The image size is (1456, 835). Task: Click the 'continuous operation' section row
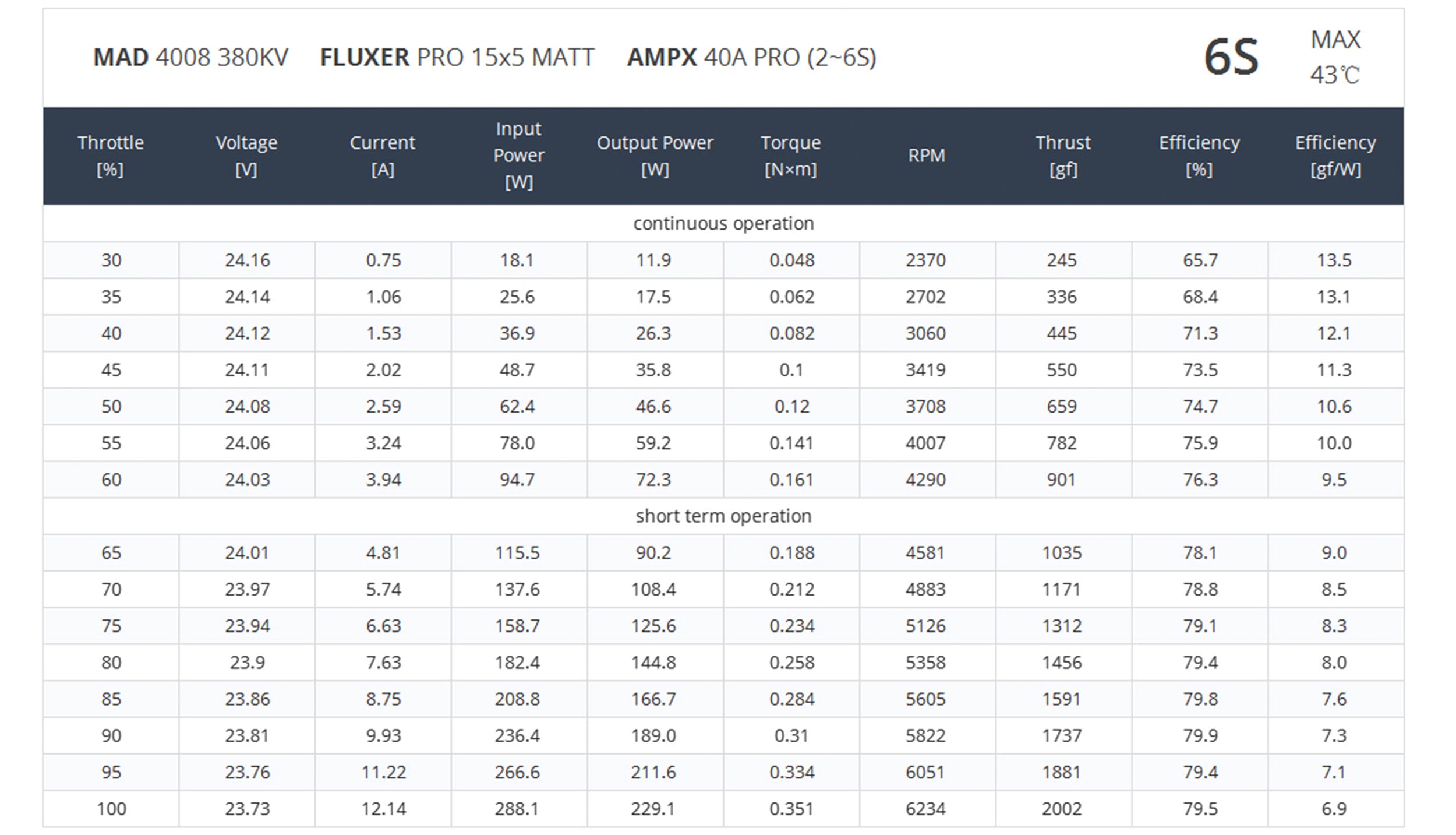tap(723, 223)
